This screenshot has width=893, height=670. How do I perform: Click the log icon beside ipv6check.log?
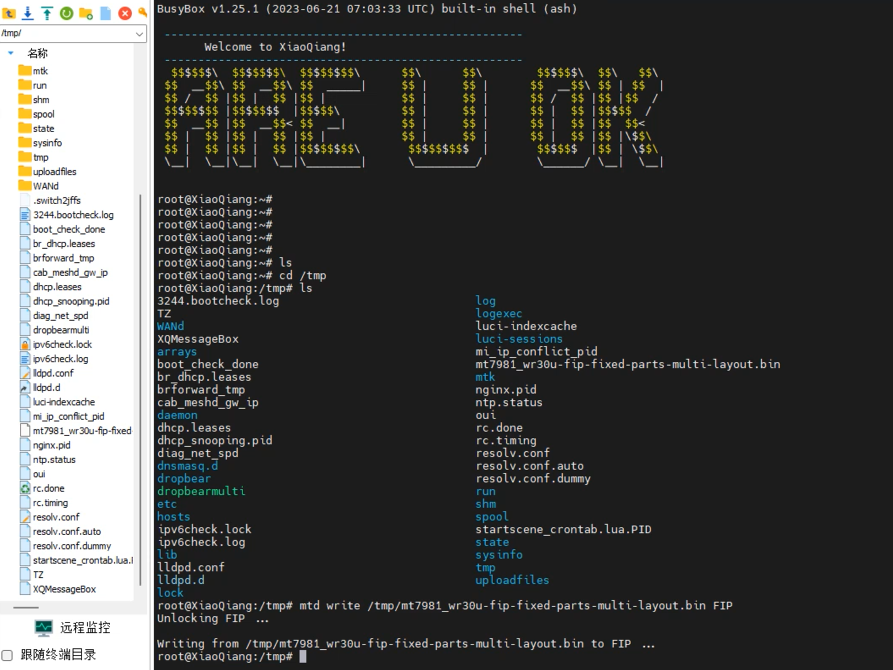pyautogui.click(x=24, y=358)
